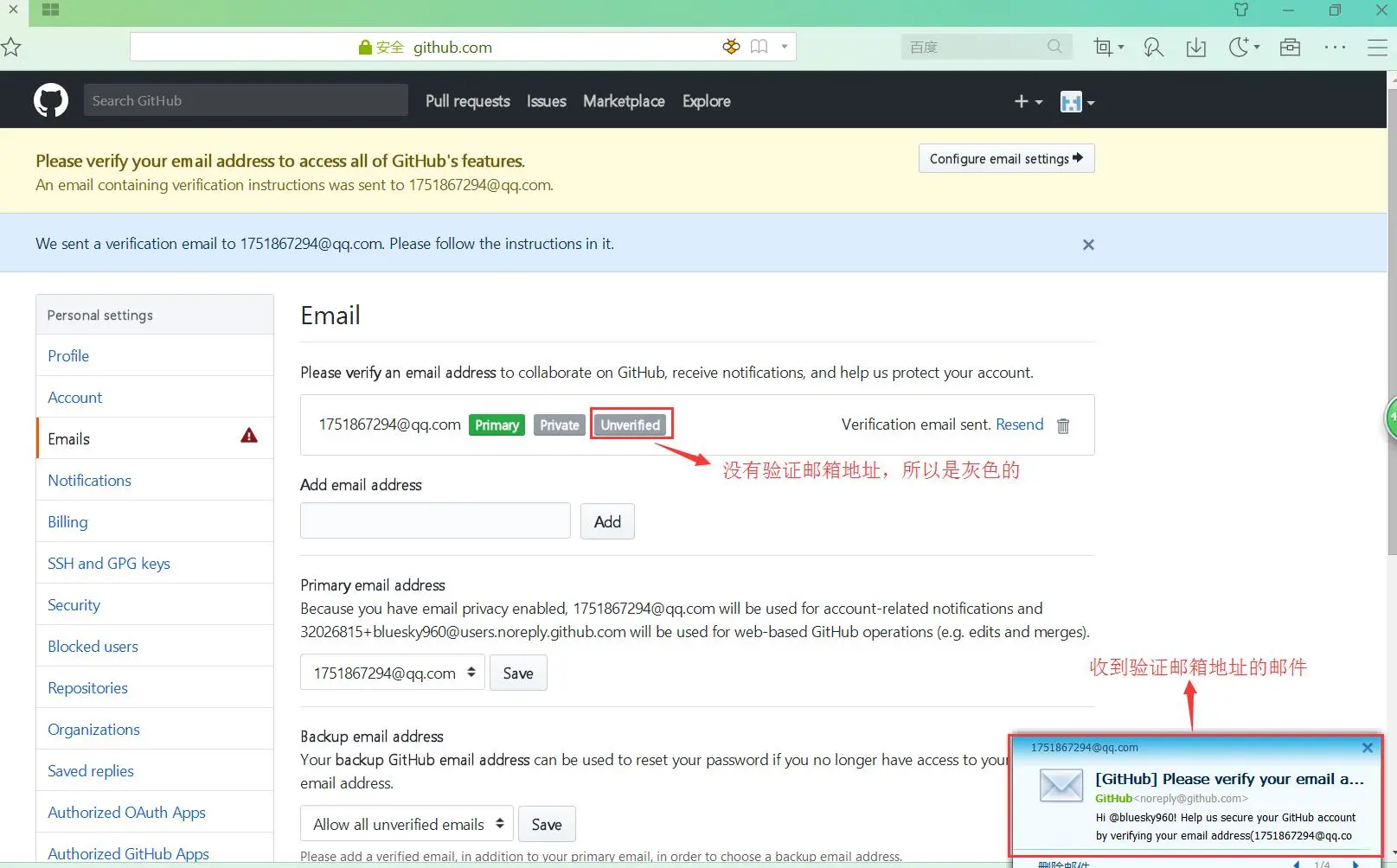Save the primary email address selection
Image resolution: width=1397 pixels, height=868 pixels.
(x=518, y=673)
